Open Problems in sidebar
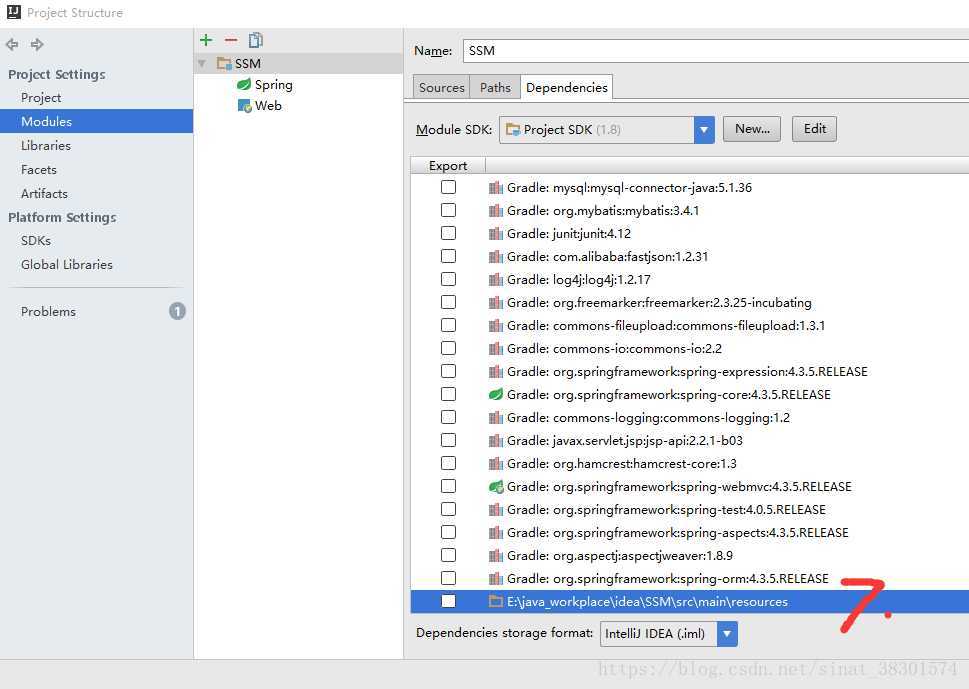This screenshot has width=969, height=689. [x=48, y=311]
